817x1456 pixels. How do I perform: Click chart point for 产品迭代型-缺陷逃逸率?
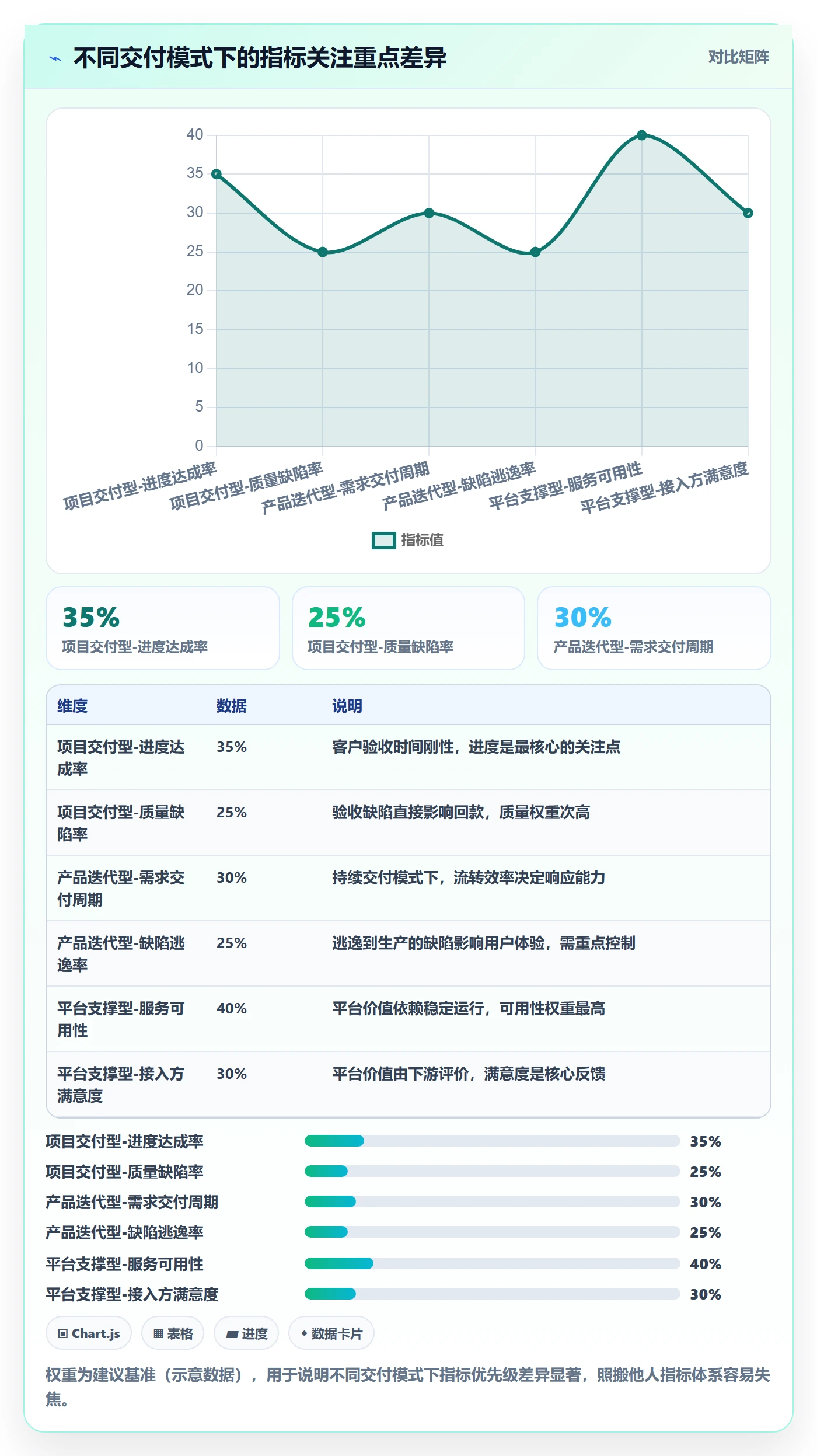coord(535,252)
